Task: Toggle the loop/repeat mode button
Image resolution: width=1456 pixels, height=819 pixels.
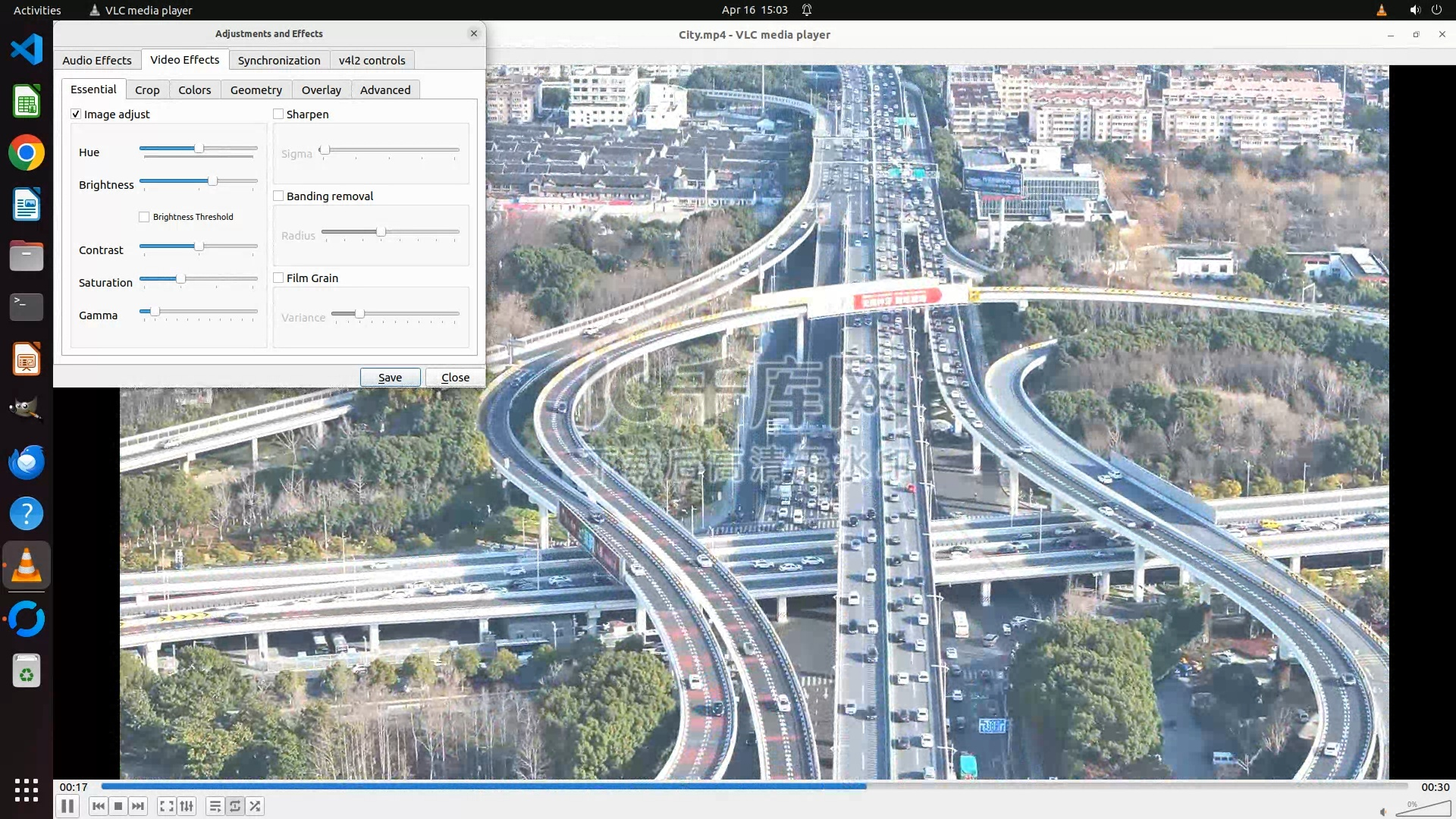Action: click(x=235, y=806)
